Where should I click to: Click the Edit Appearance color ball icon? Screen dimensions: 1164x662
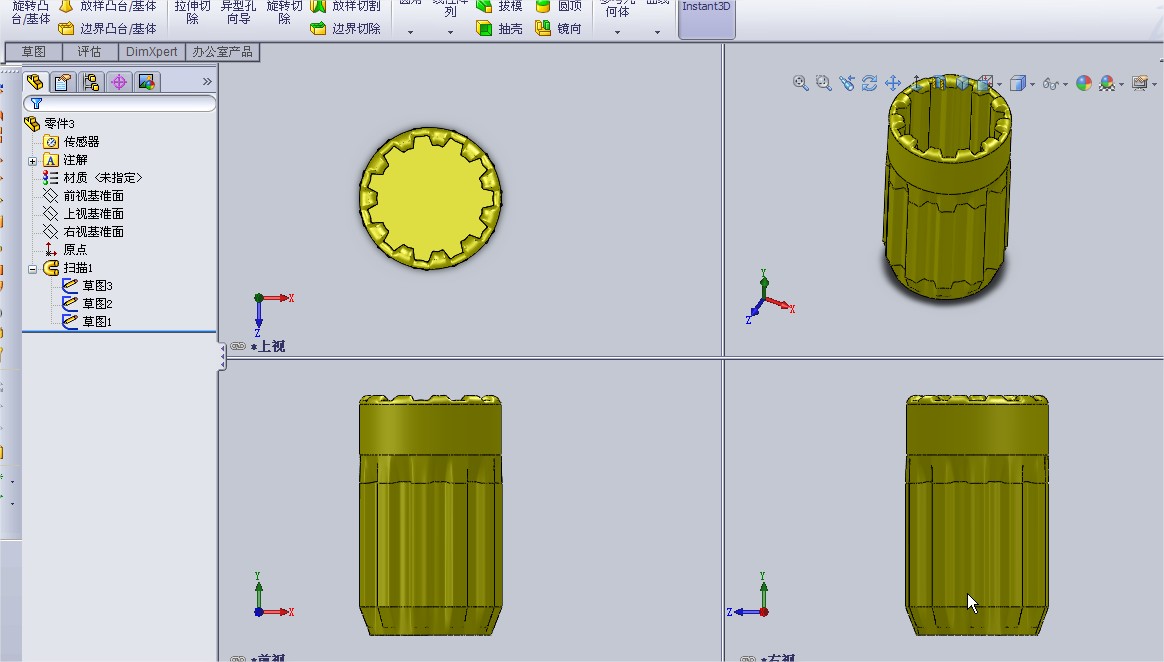[x=1084, y=83]
